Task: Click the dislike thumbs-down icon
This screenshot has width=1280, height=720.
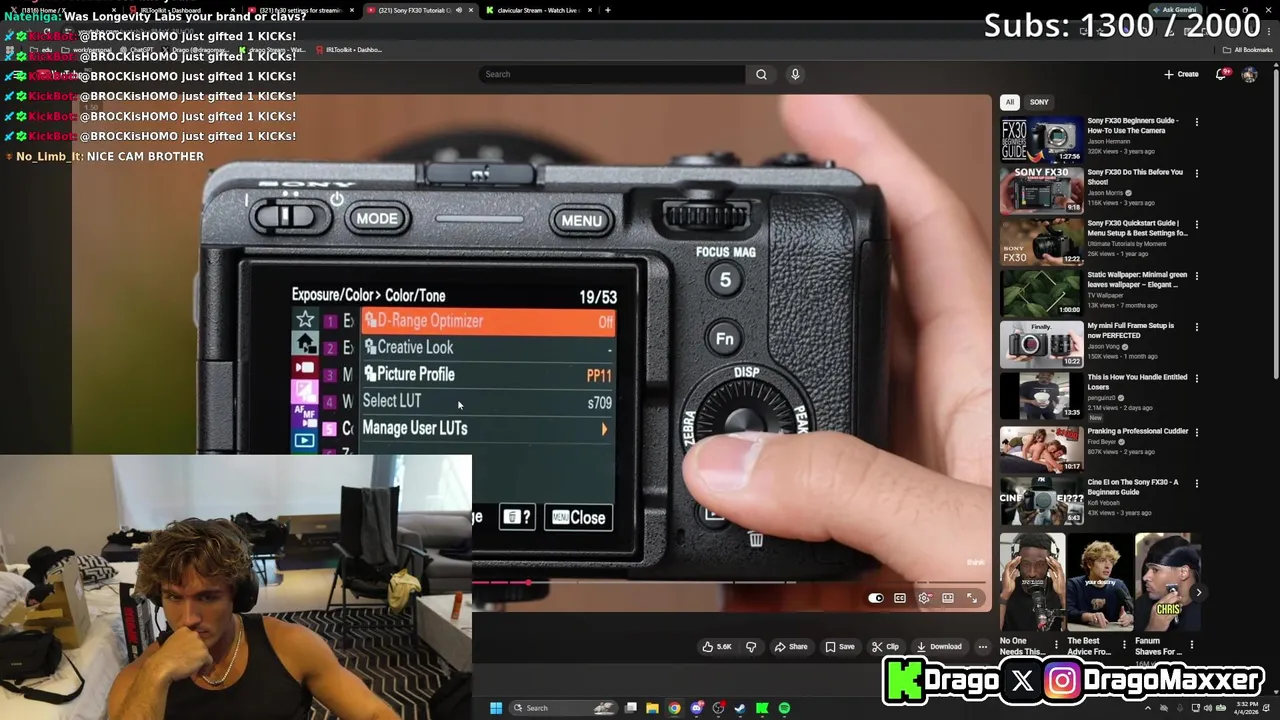Action: 751,647
